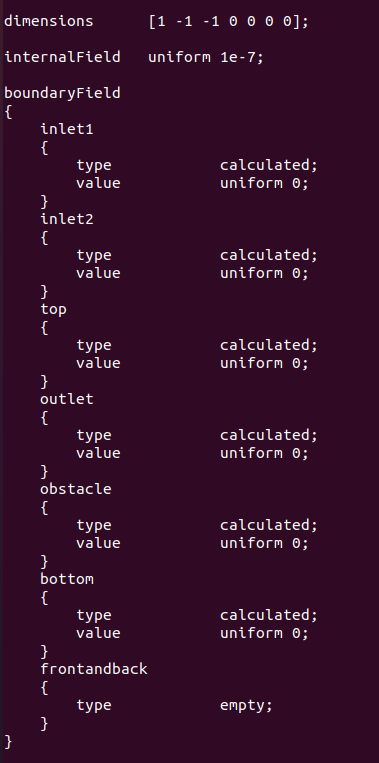Click calculated type under top patch

coord(269,345)
